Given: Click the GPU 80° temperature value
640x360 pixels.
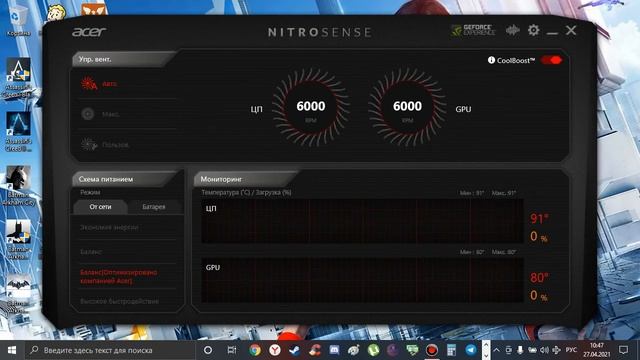Looking at the screenshot, I should [x=539, y=278].
